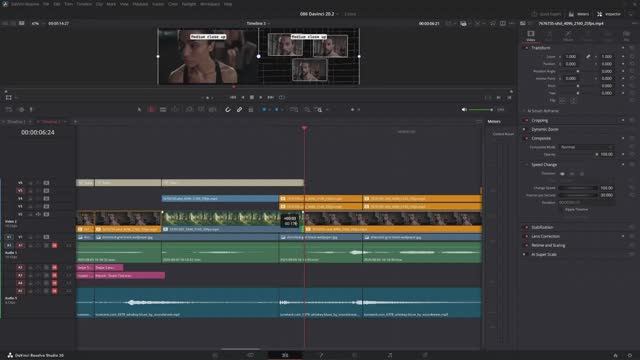
Task: Expand the AI Super Scale section
Action: pyautogui.click(x=544, y=254)
